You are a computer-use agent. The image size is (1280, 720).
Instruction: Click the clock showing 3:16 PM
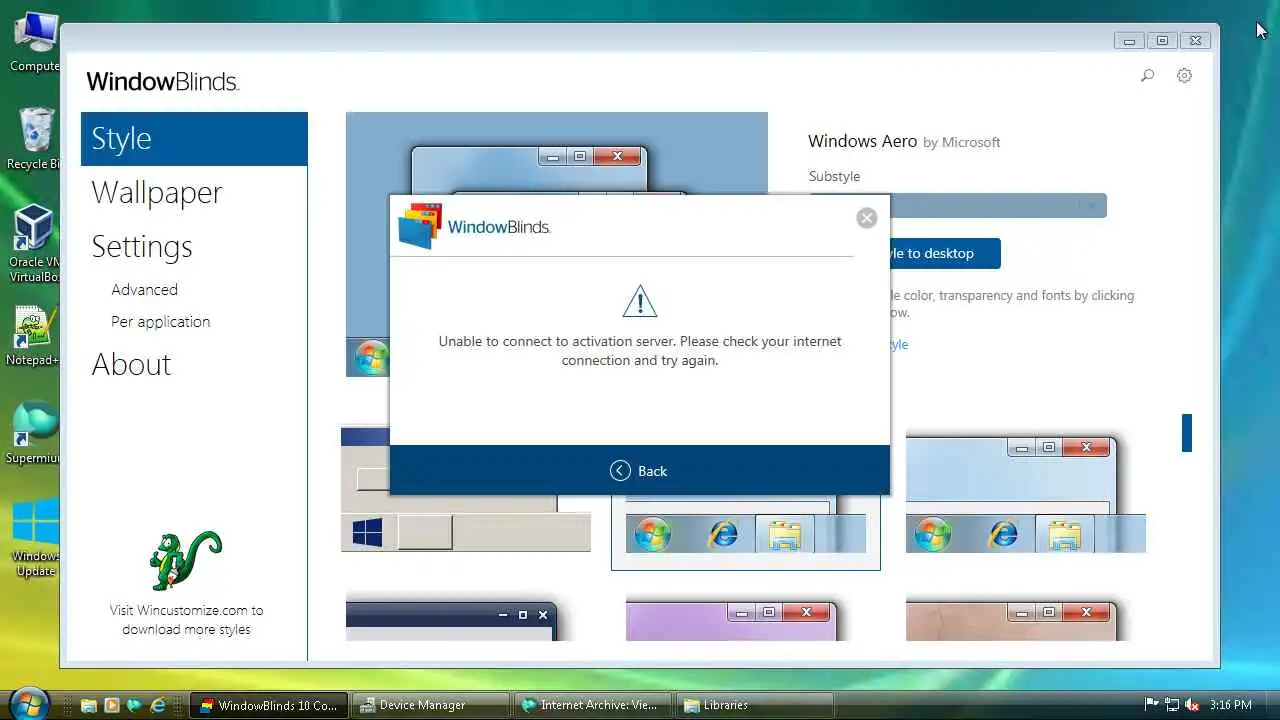(x=1230, y=705)
